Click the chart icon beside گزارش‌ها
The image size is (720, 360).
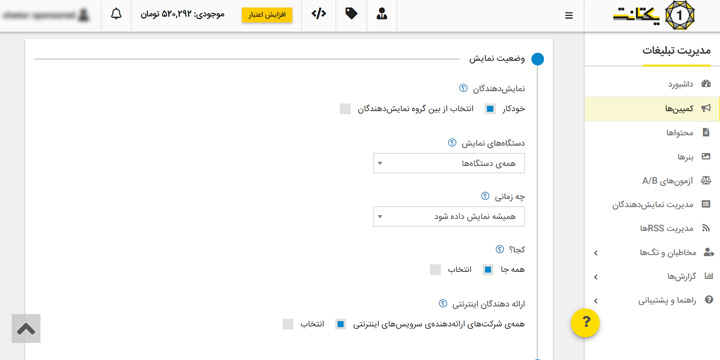(709, 276)
